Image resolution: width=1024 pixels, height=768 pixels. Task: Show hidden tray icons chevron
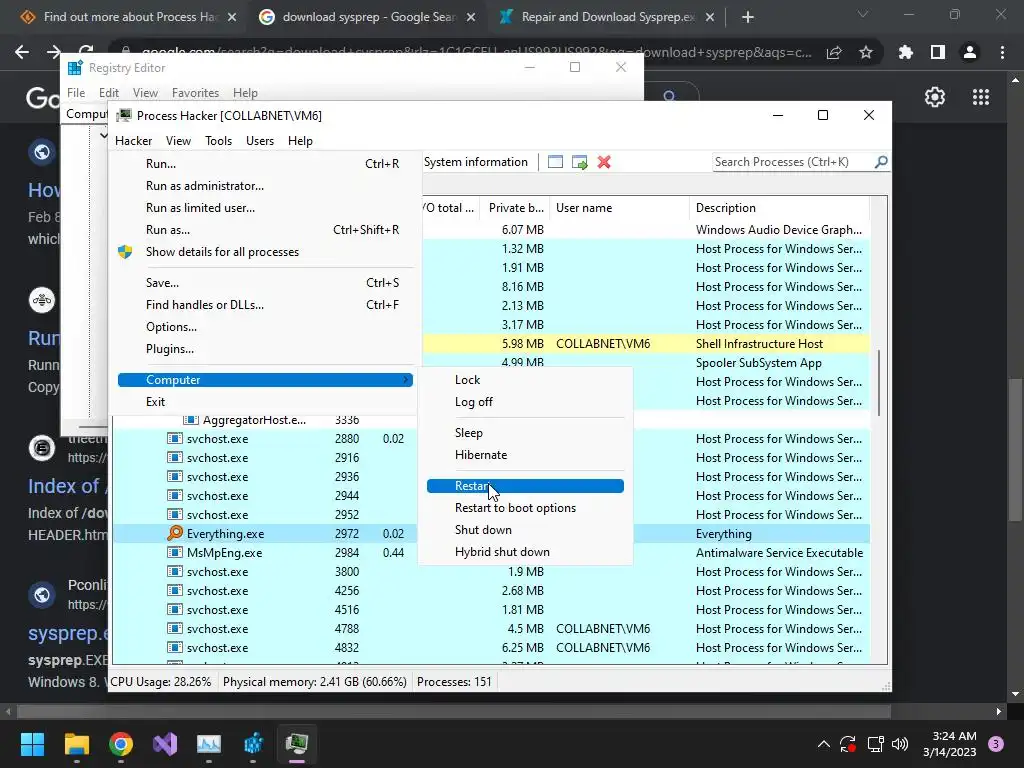coord(824,744)
